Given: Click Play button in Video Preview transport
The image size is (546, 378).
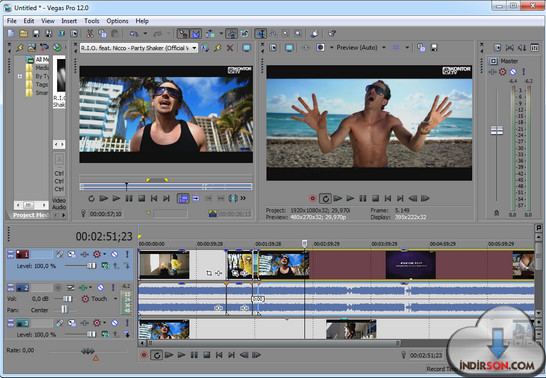Looking at the screenshot, I should pos(350,198).
